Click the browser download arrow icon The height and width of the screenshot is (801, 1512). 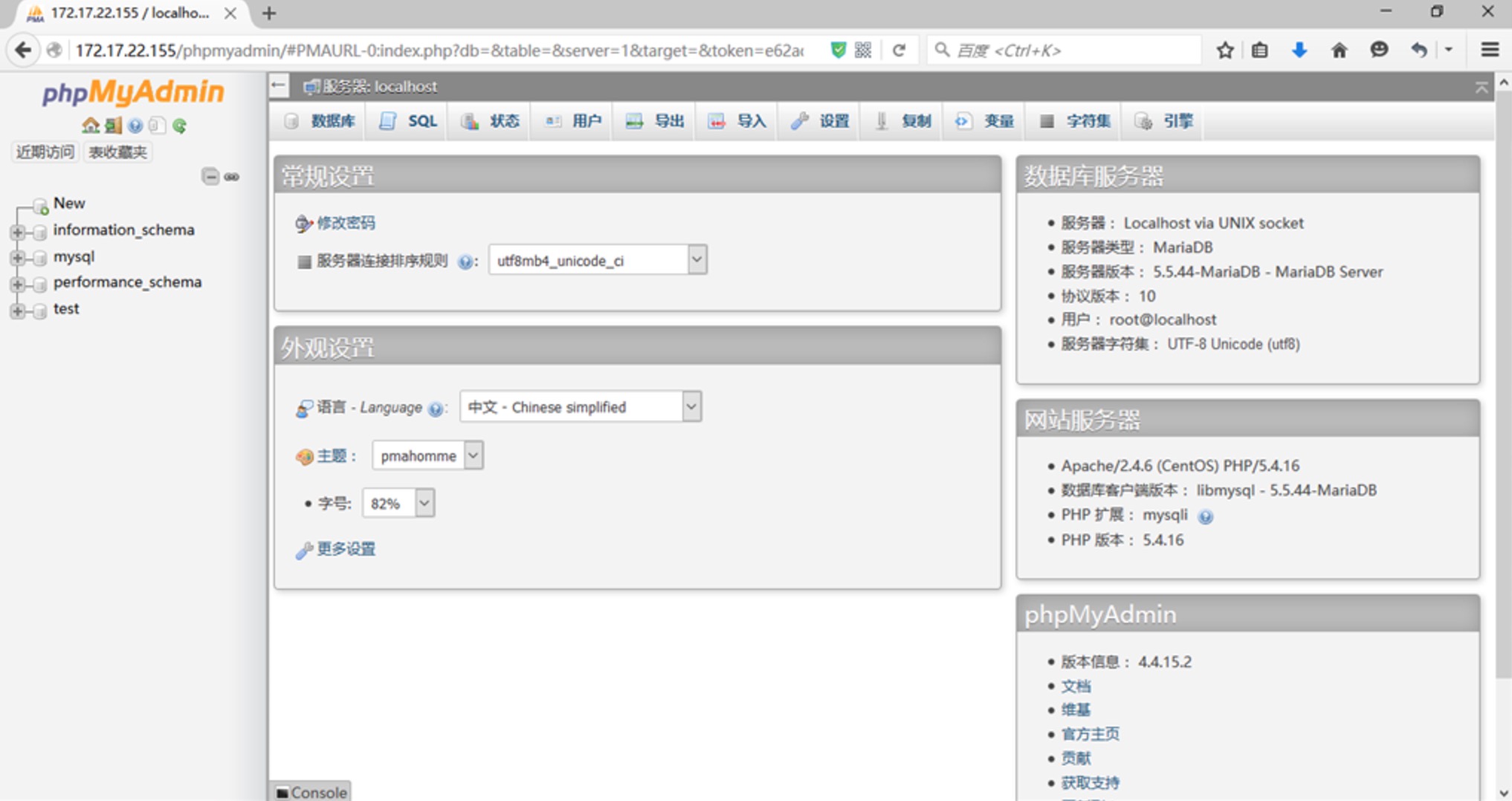tap(1299, 50)
